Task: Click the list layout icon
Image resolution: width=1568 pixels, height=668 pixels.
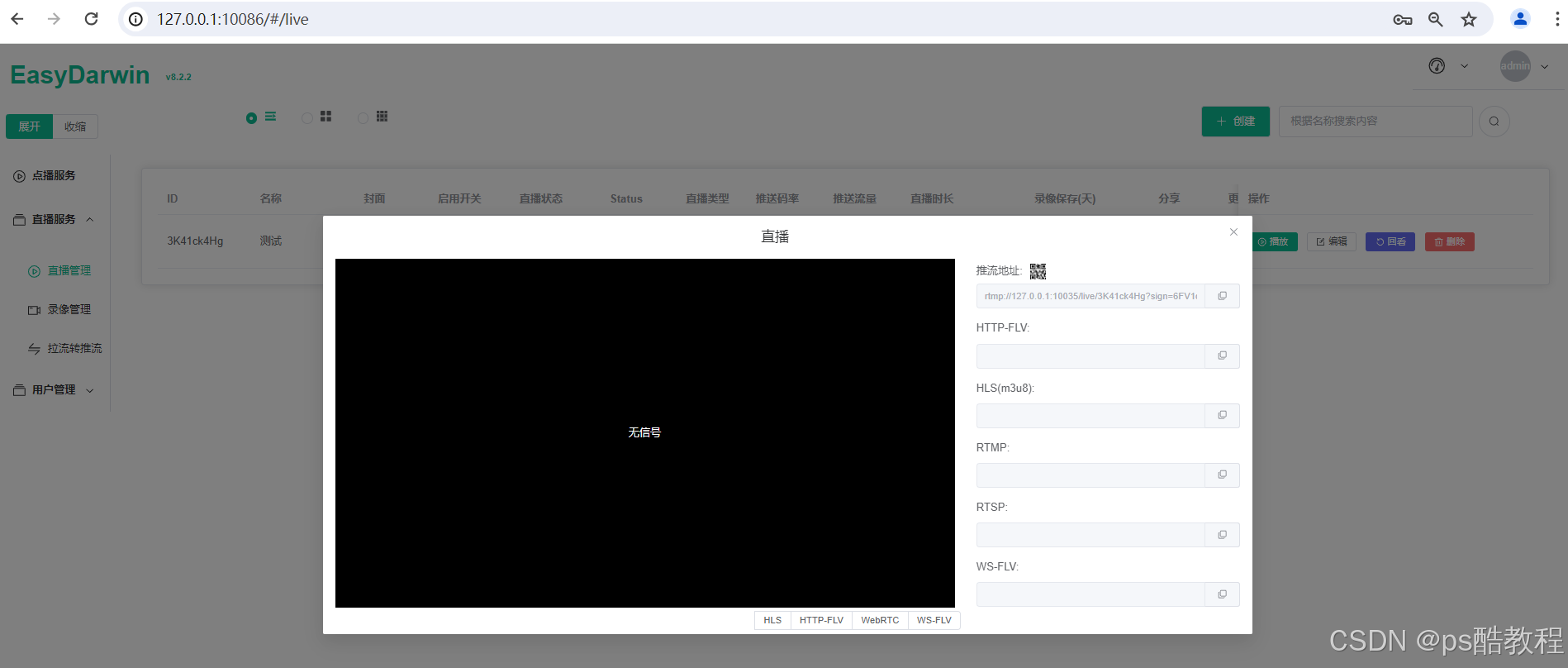Action: 270,117
